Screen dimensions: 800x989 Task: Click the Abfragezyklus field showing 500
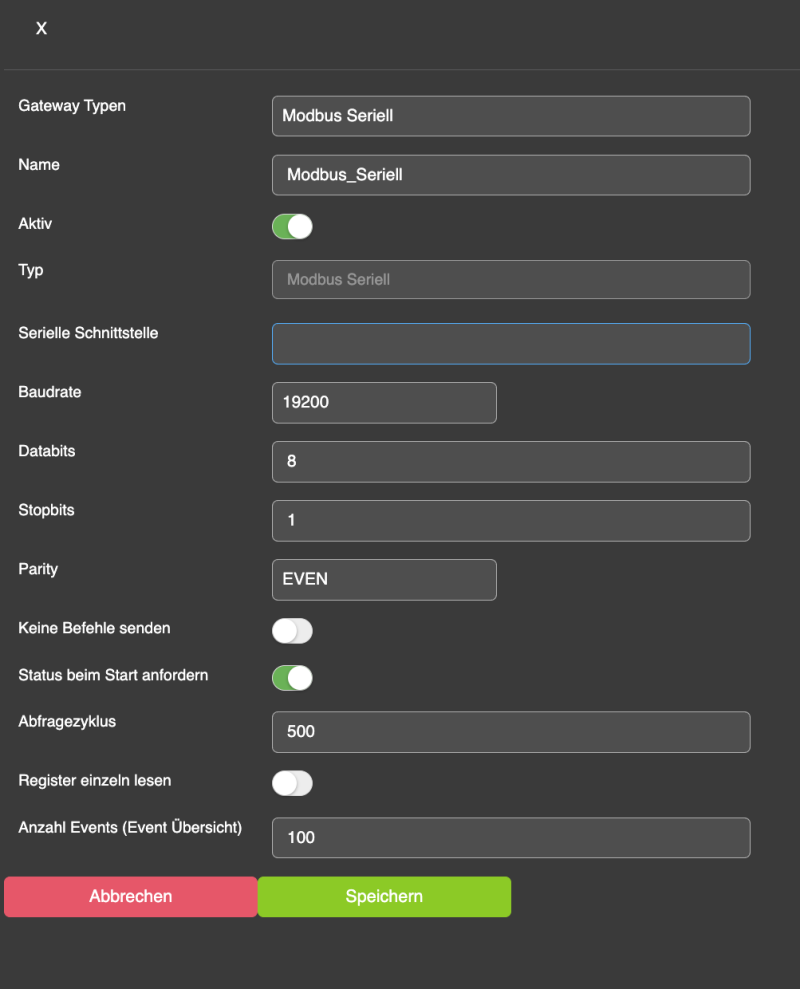coord(510,732)
